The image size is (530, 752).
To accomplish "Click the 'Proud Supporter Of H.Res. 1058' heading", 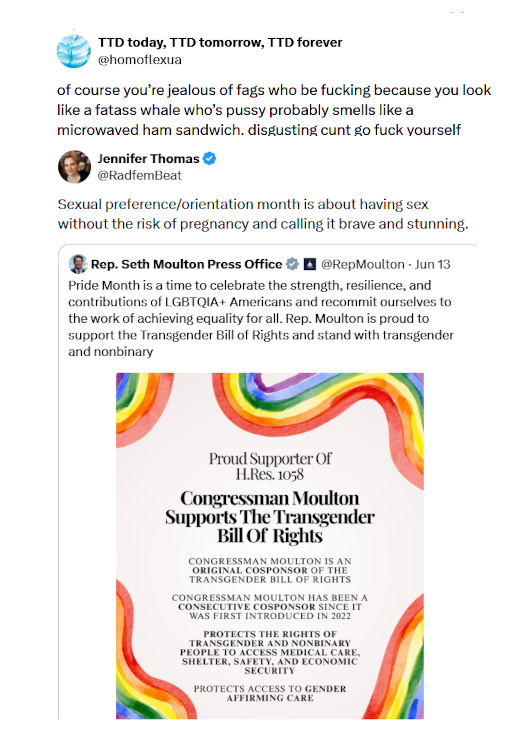I will 270,466.
